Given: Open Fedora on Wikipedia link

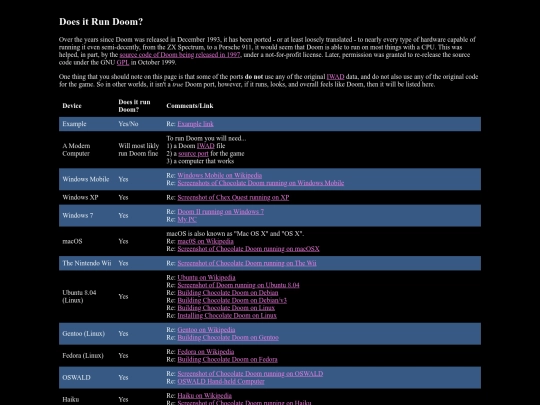Looking at the screenshot, I should [206, 352].
